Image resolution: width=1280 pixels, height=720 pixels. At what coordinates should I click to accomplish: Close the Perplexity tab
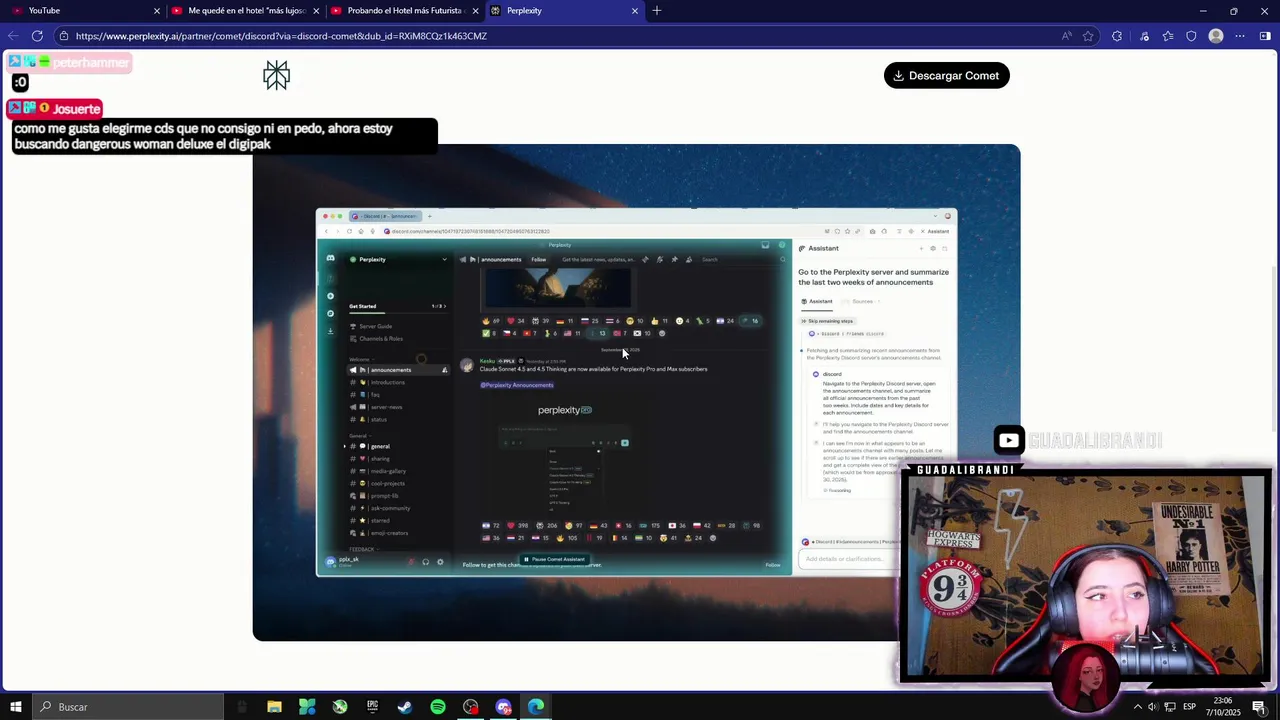tap(635, 11)
